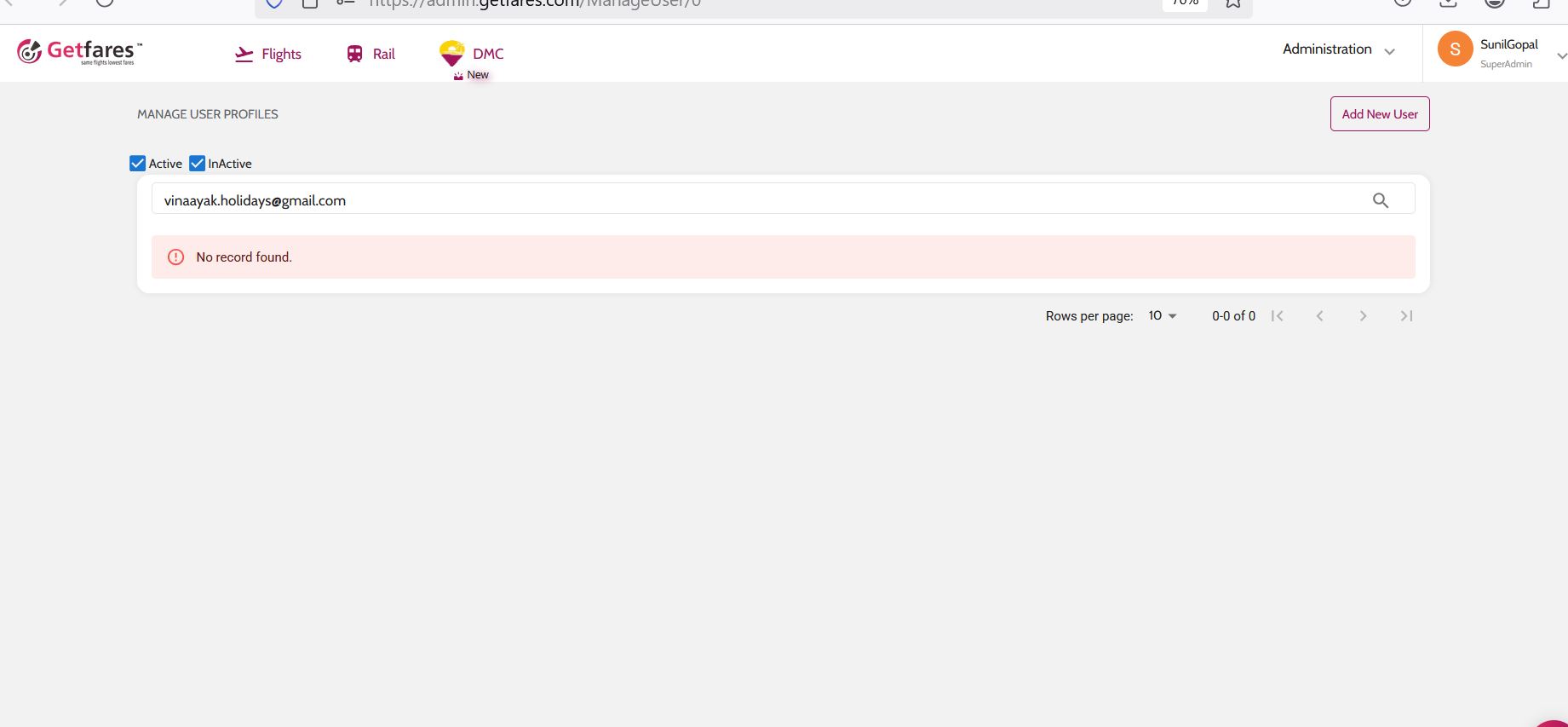Go to the previous page arrow

click(1319, 316)
